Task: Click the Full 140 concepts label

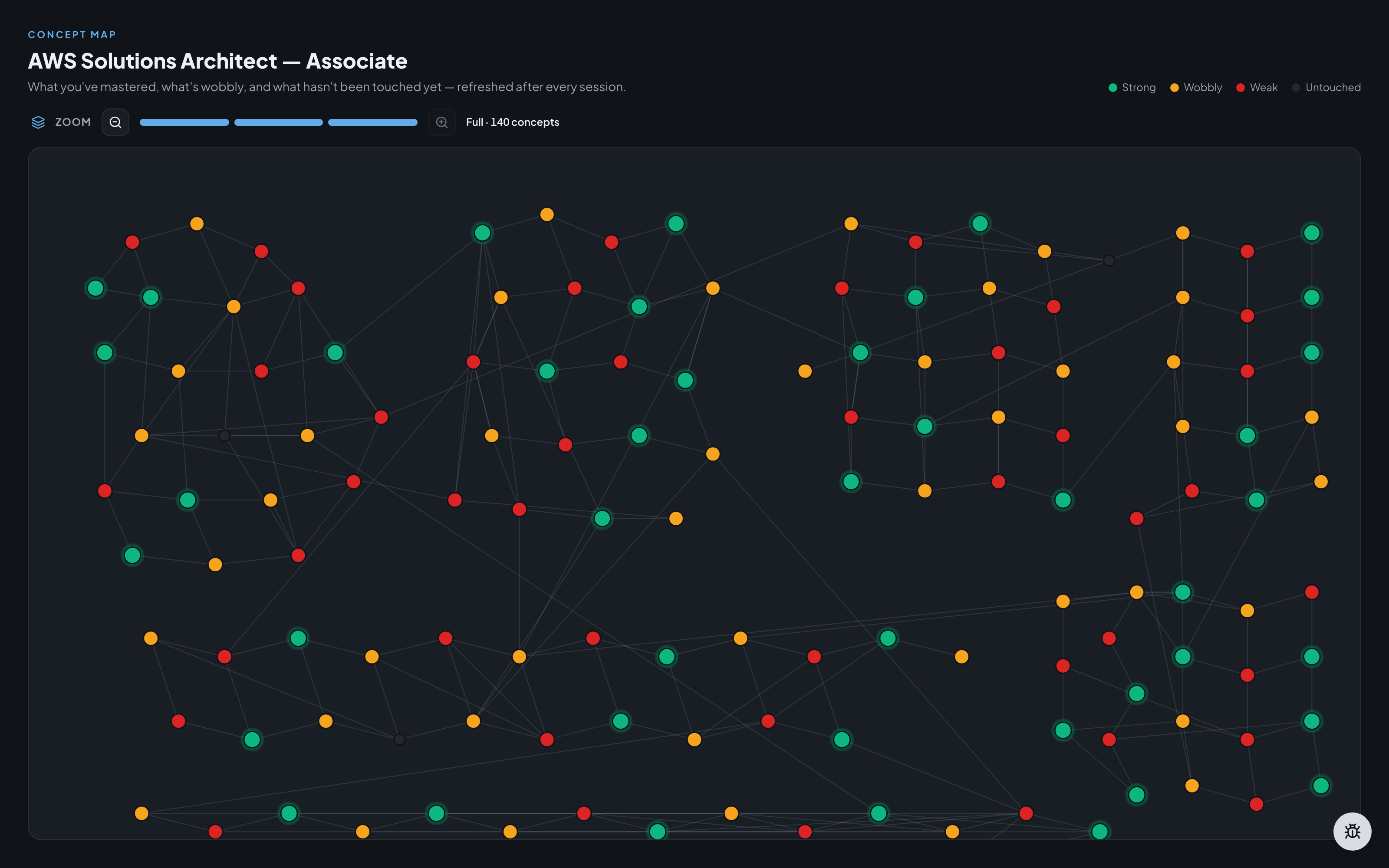Action: point(513,122)
